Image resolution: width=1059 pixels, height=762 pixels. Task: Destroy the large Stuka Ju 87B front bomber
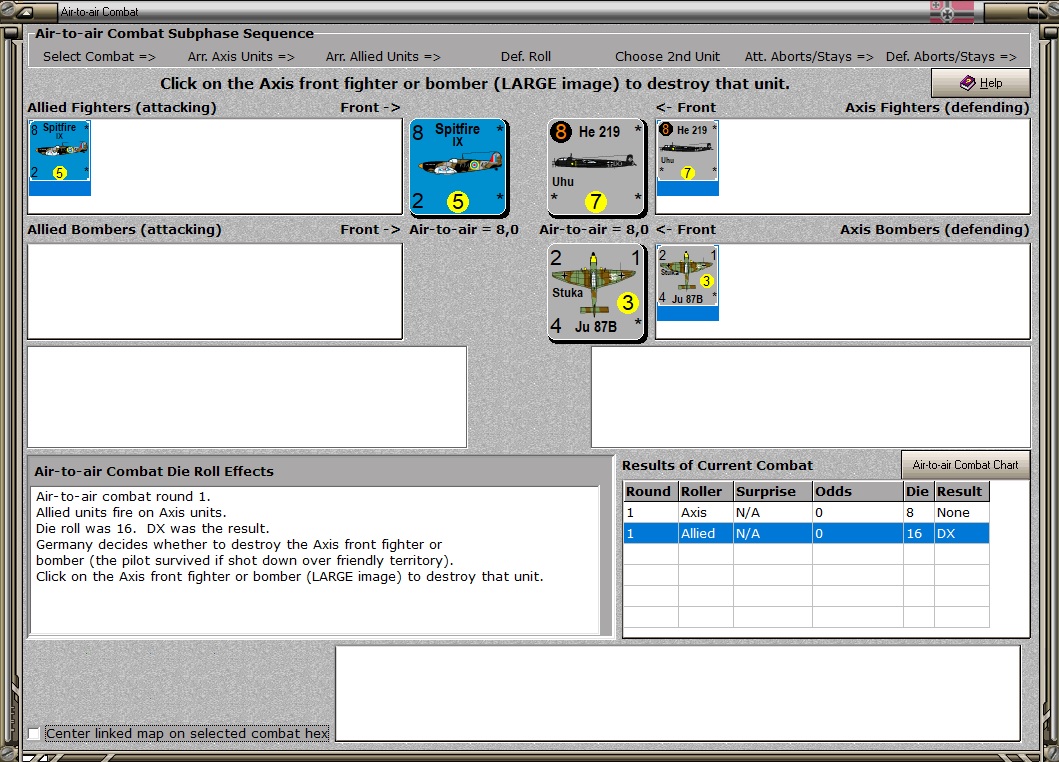tap(596, 293)
